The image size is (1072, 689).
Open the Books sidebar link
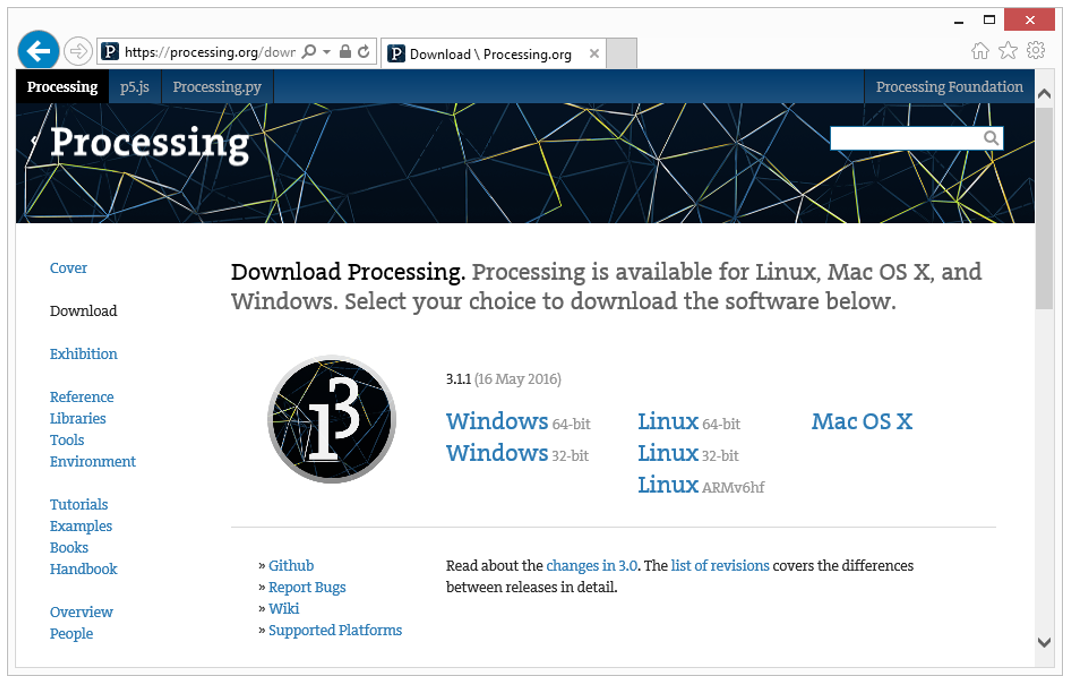tap(69, 548)
